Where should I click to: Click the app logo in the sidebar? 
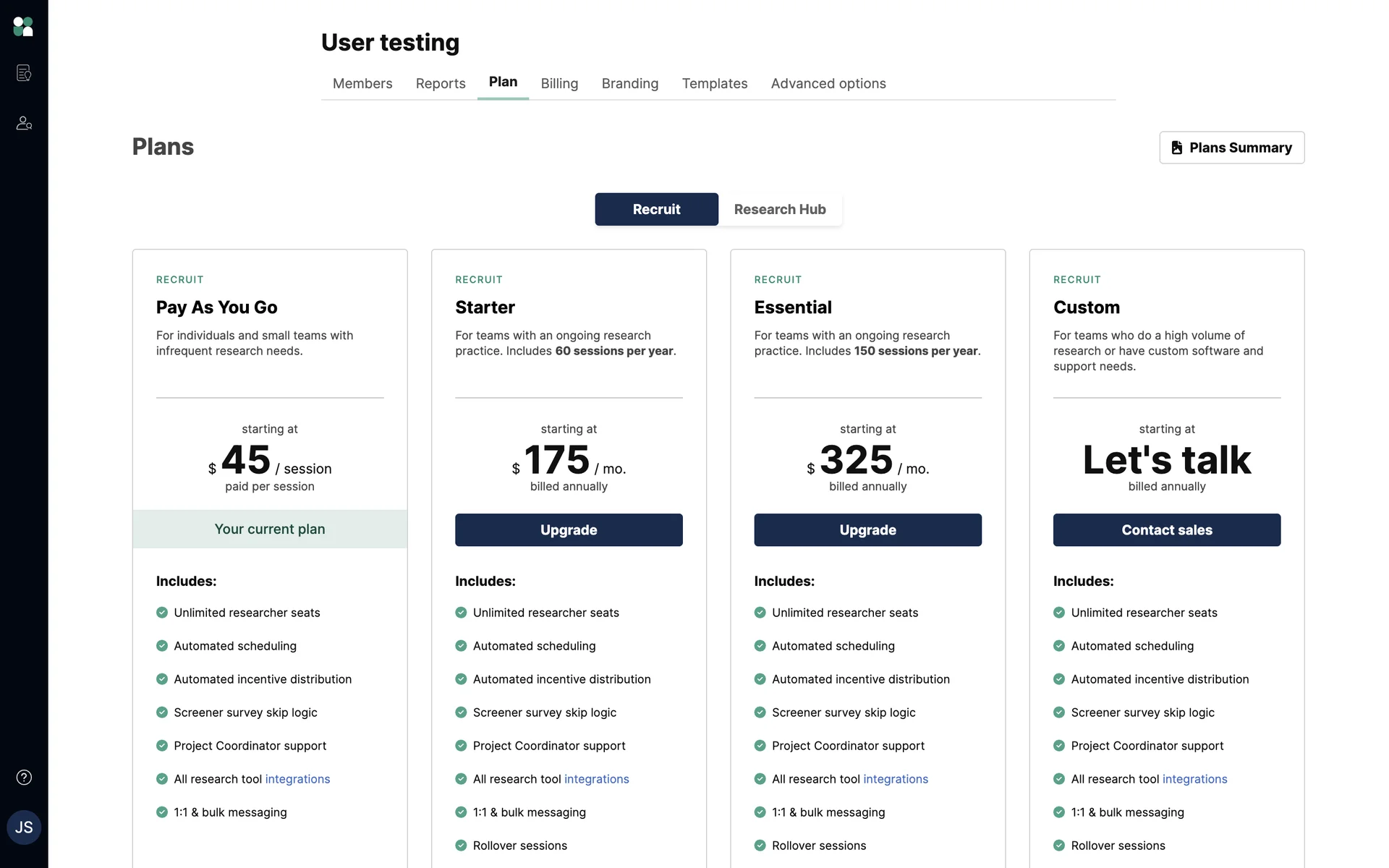tap(23, 27)
